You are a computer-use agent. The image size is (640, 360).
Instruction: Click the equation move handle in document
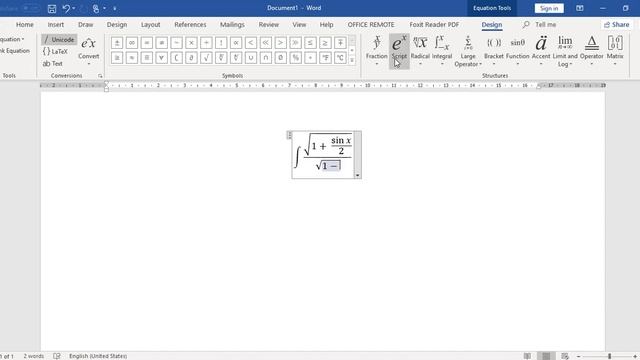(x=289, y=135)
